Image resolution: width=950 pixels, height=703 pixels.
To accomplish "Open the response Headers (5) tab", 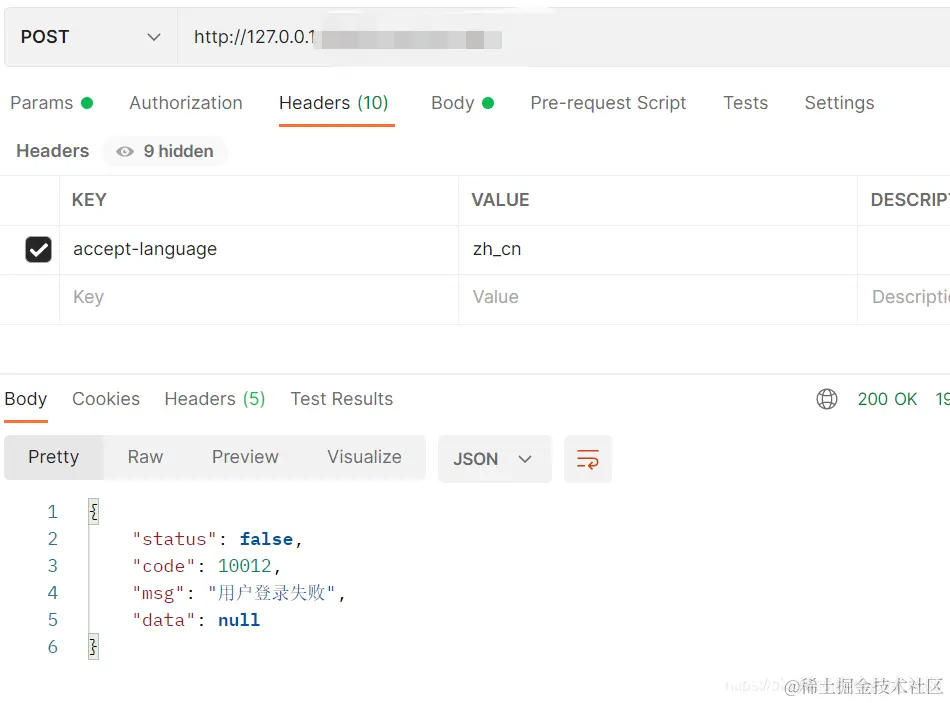I will [215, 399].
